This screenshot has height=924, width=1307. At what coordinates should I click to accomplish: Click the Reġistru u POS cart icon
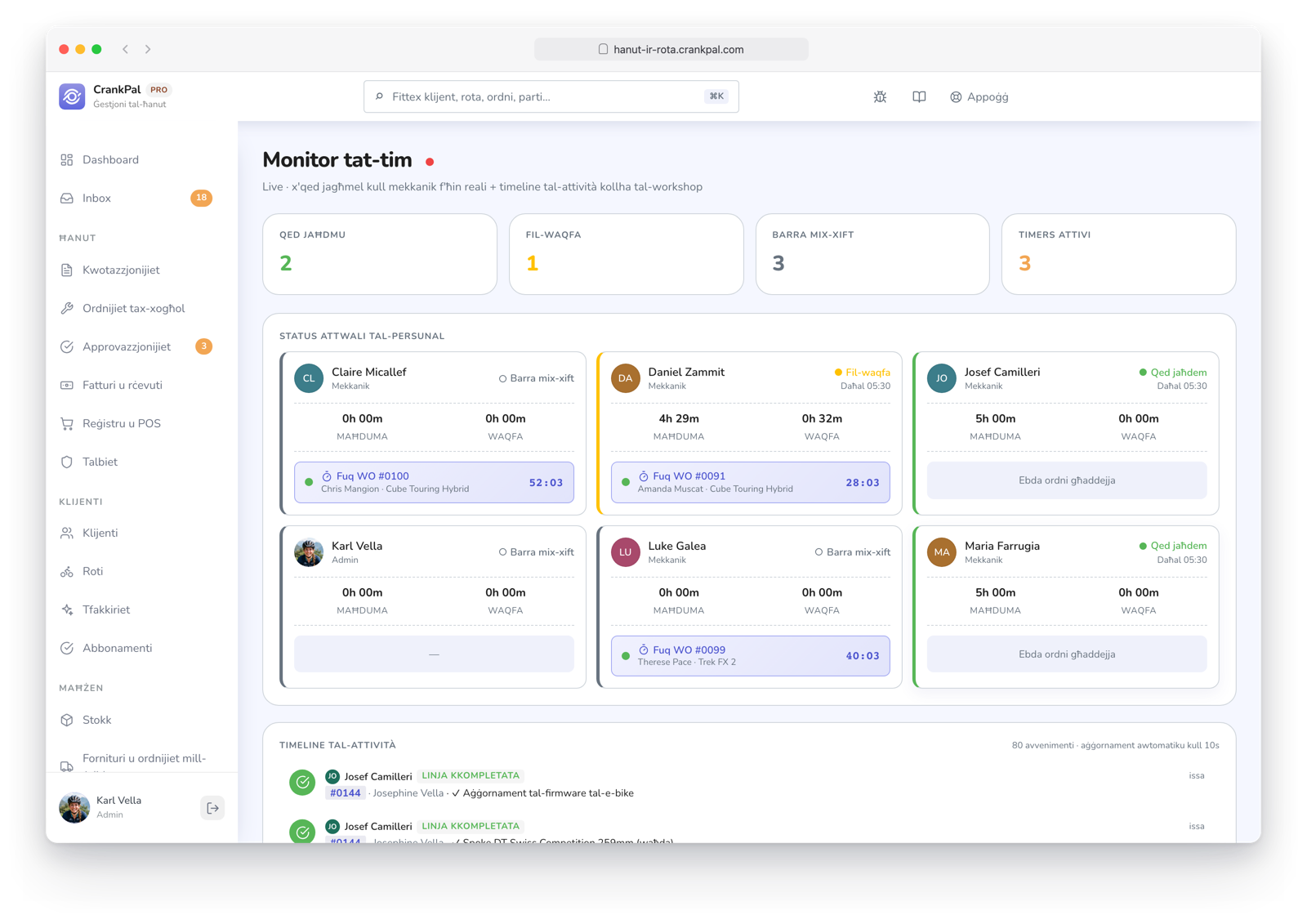tap(67, 423)
